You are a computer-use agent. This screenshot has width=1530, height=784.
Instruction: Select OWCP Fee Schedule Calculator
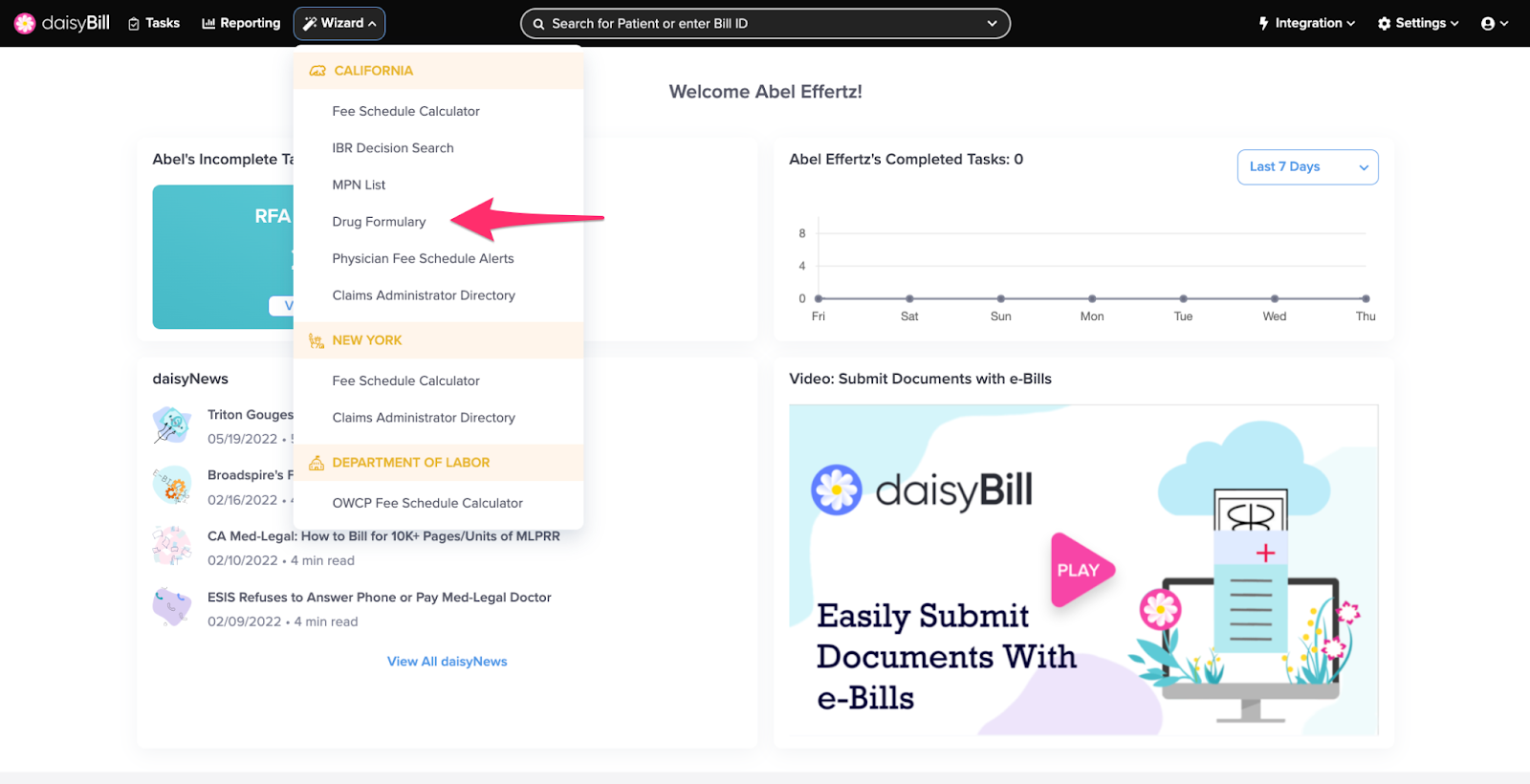click(427, 503)
